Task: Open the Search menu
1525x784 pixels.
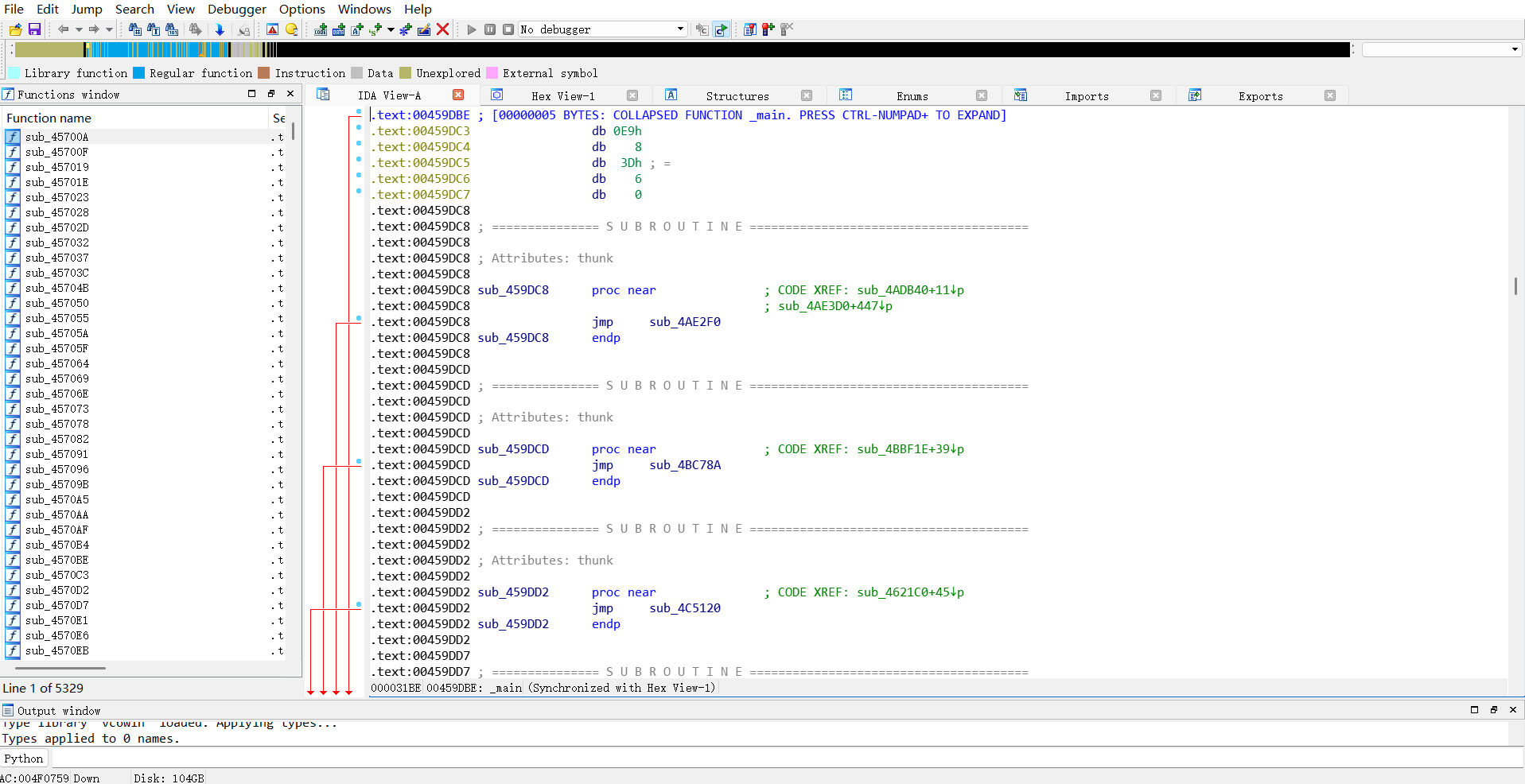Action: [x=134, y=9]
